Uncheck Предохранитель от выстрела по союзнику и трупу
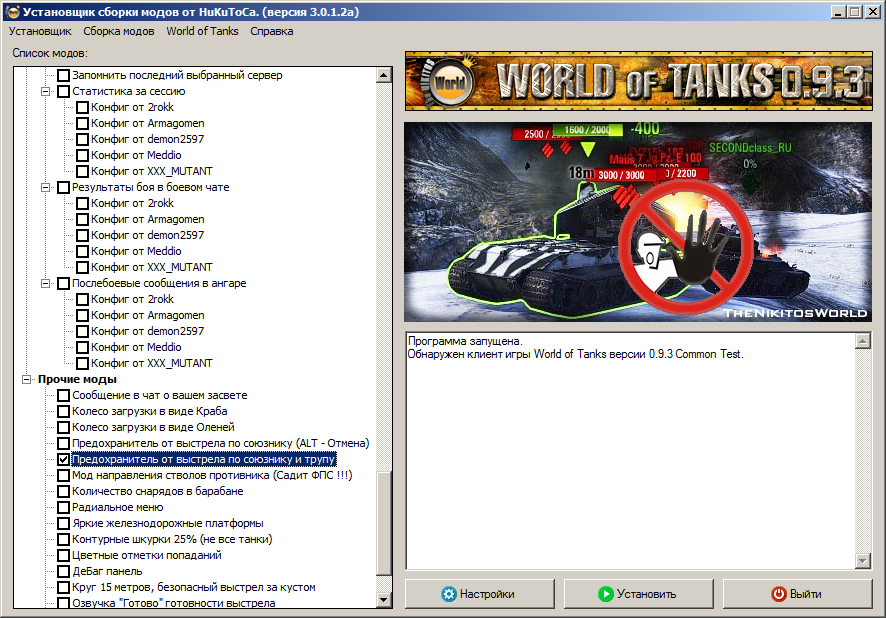Viewport: 886px width, 618px height. point(63,459)
